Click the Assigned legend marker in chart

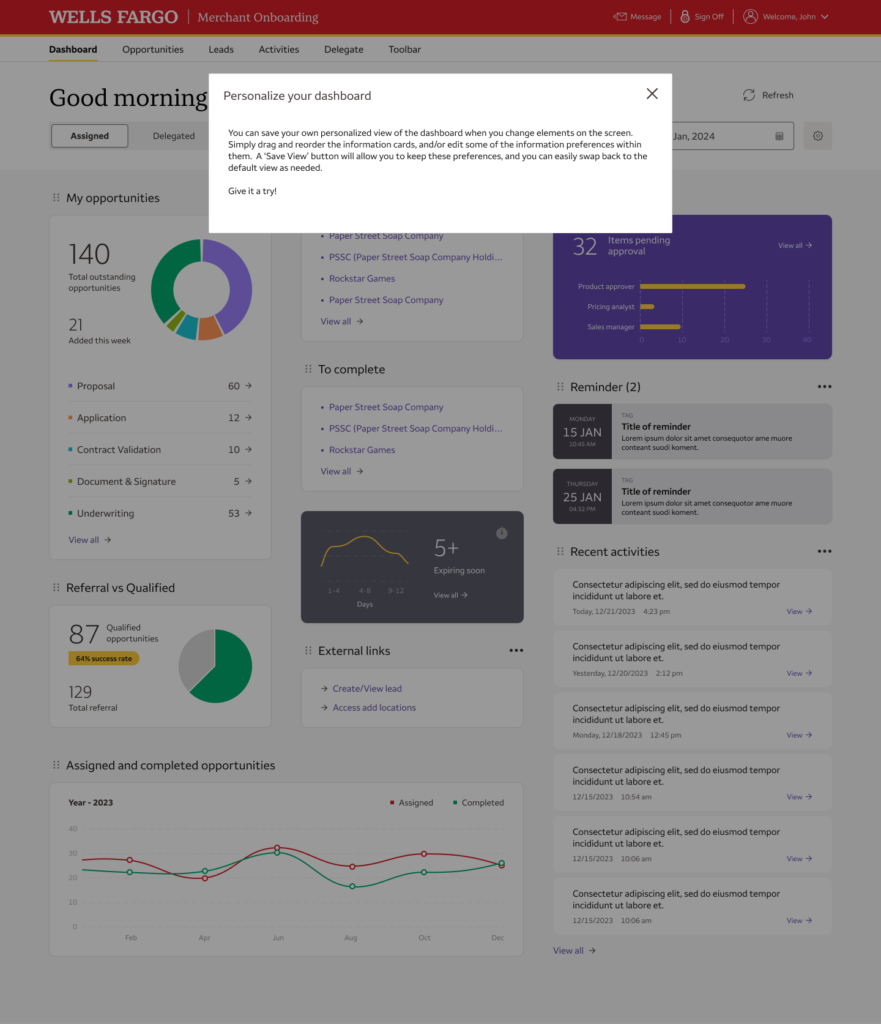(392, 803)
